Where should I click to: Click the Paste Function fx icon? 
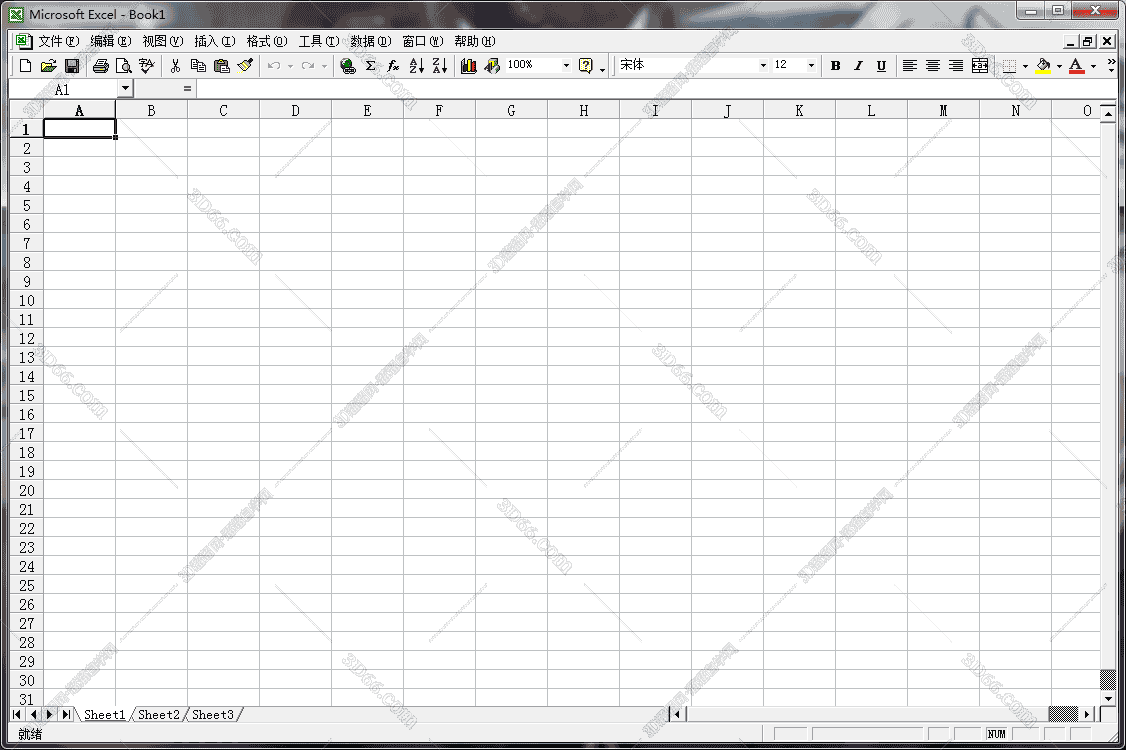click(x=393, y=65)
